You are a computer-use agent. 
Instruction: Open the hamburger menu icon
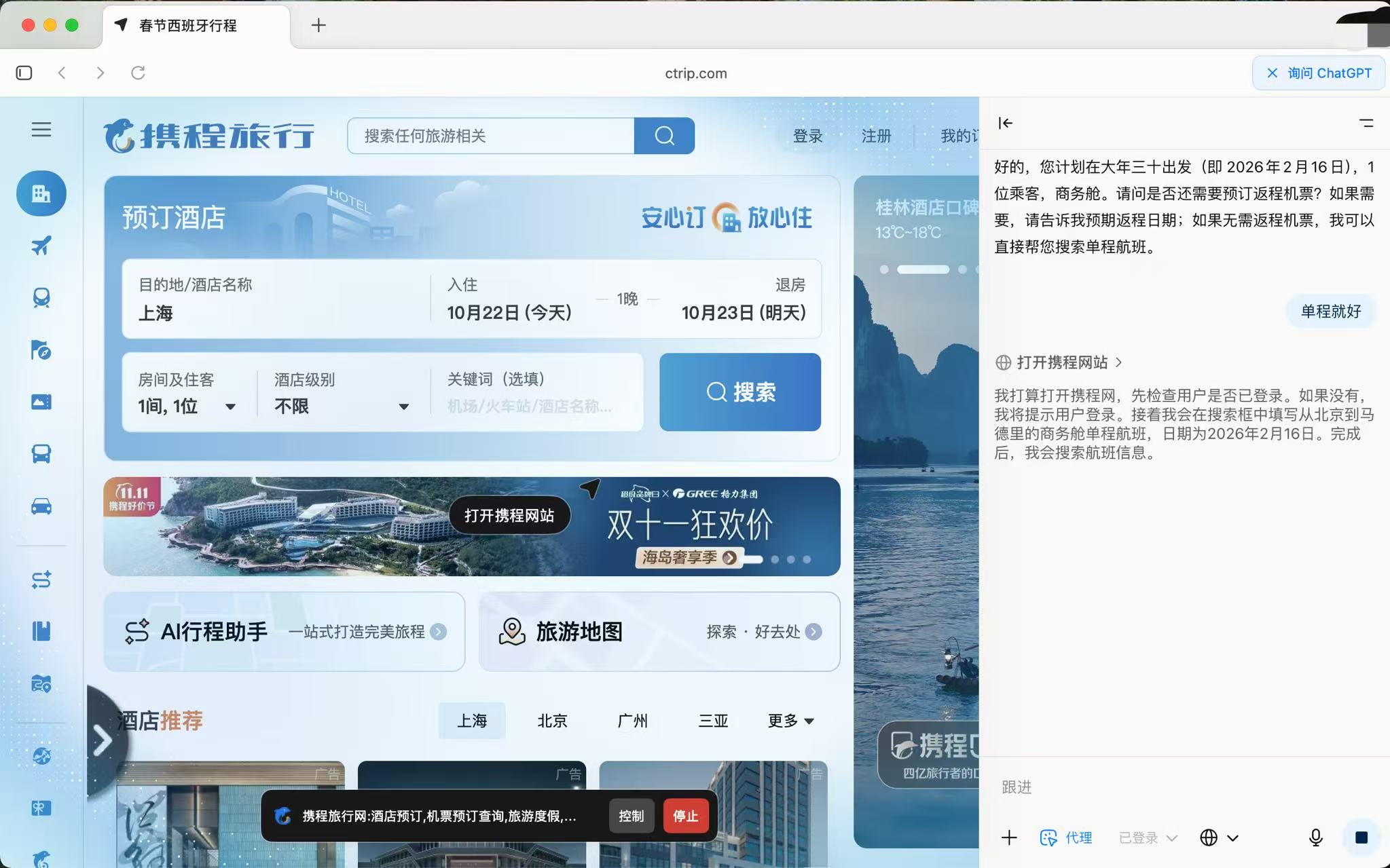click(x=41, y=130)
